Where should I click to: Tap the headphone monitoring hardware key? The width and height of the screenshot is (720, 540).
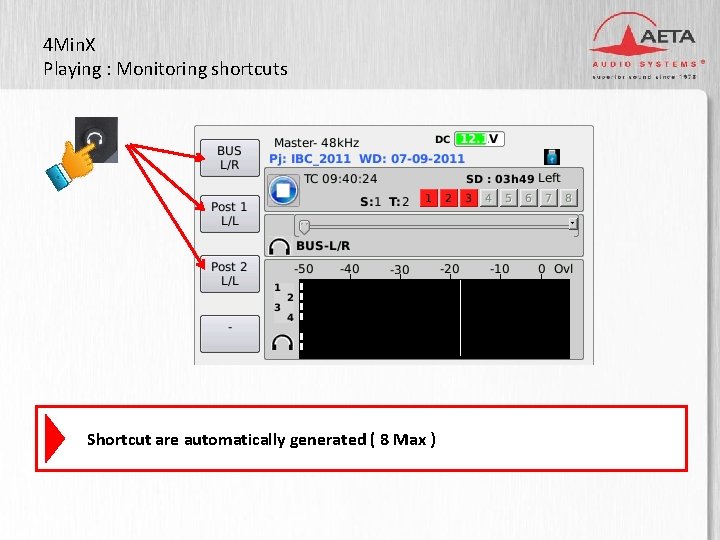(x=96, y=140)
